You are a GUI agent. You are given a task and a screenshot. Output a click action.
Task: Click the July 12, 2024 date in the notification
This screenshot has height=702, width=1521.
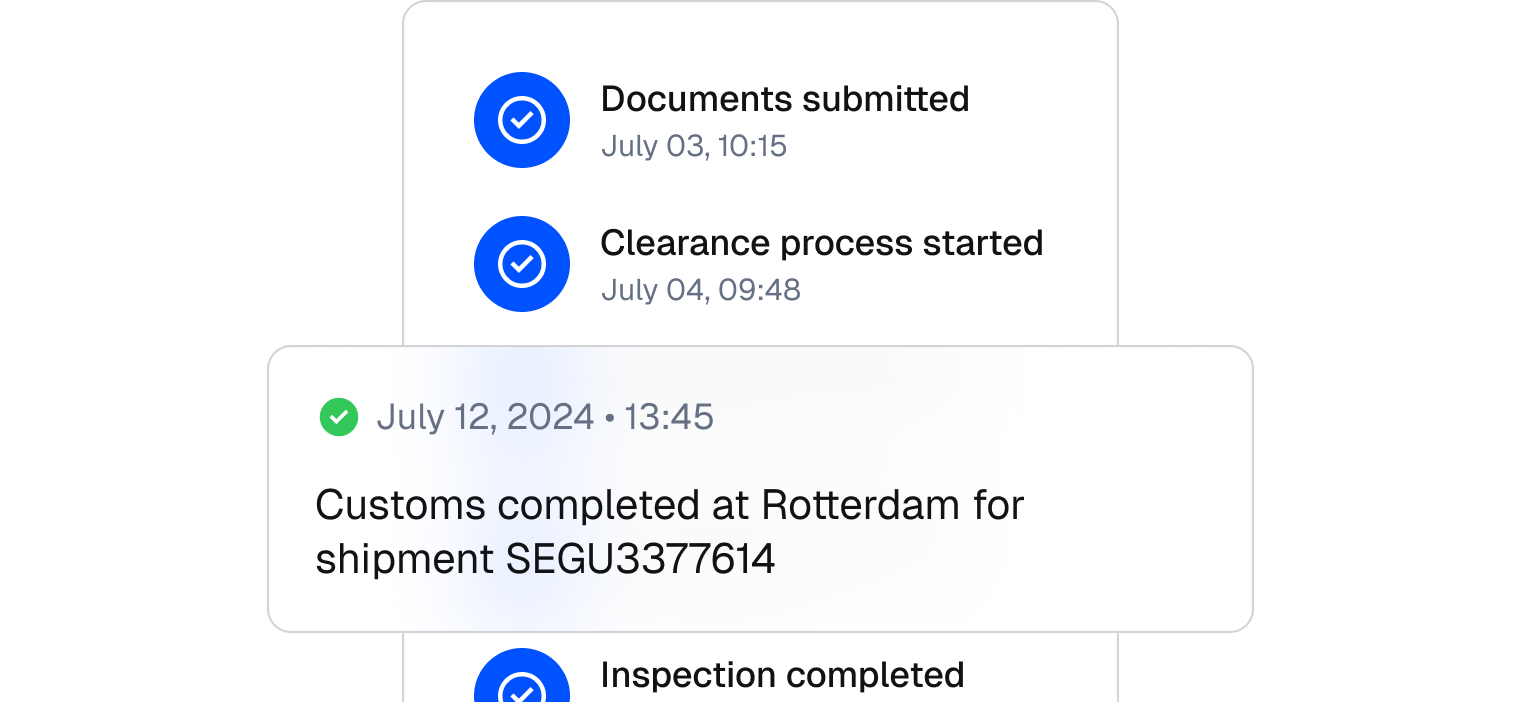click(485, 417)
